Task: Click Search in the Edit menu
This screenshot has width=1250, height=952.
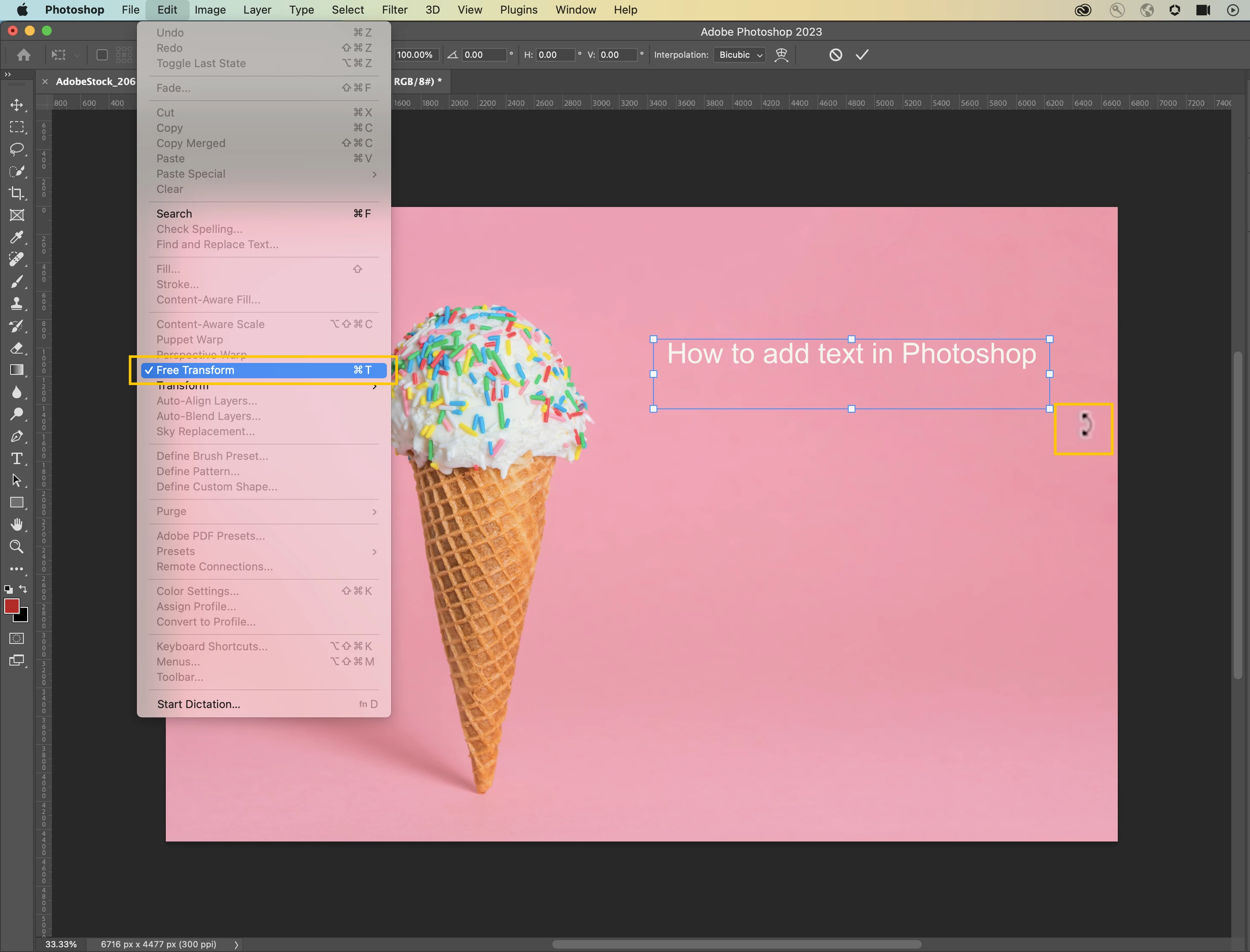Action: coord(174,214)
